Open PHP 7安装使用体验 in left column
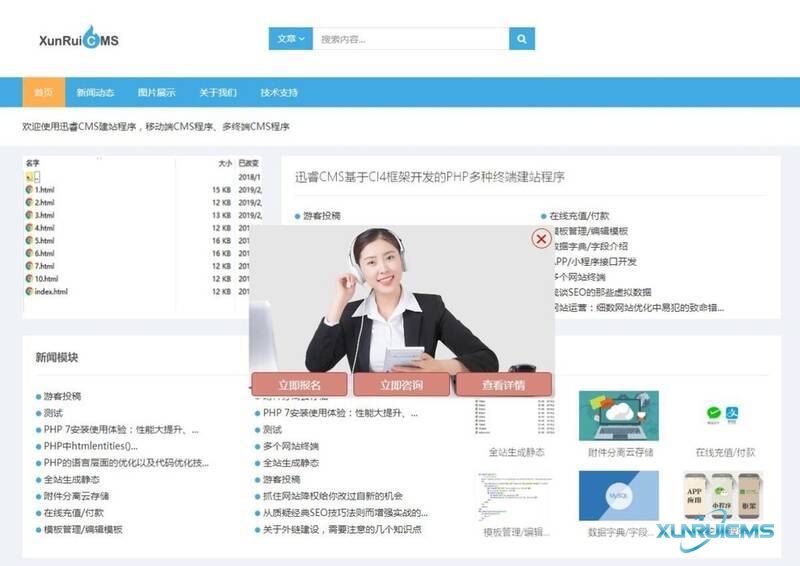The image size is (800, 566). tap(121, 429)
